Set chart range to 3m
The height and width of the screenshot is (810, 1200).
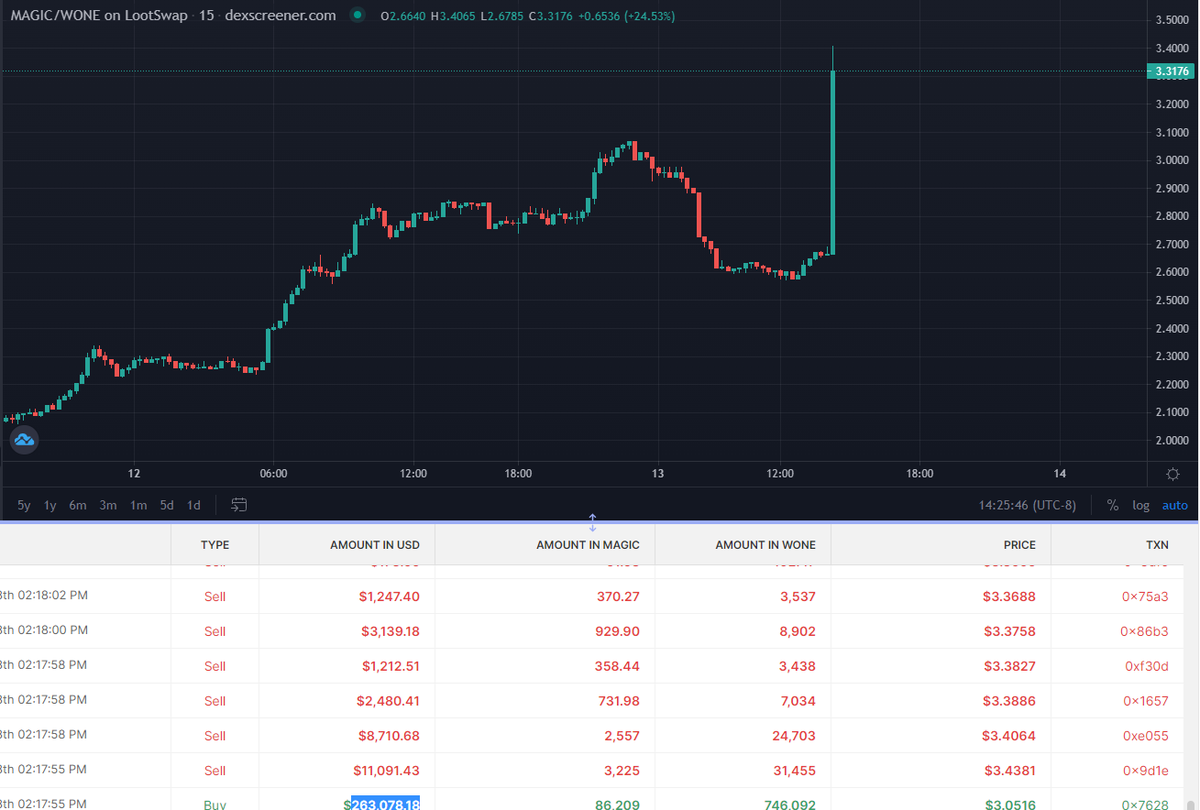coord(108,505)
